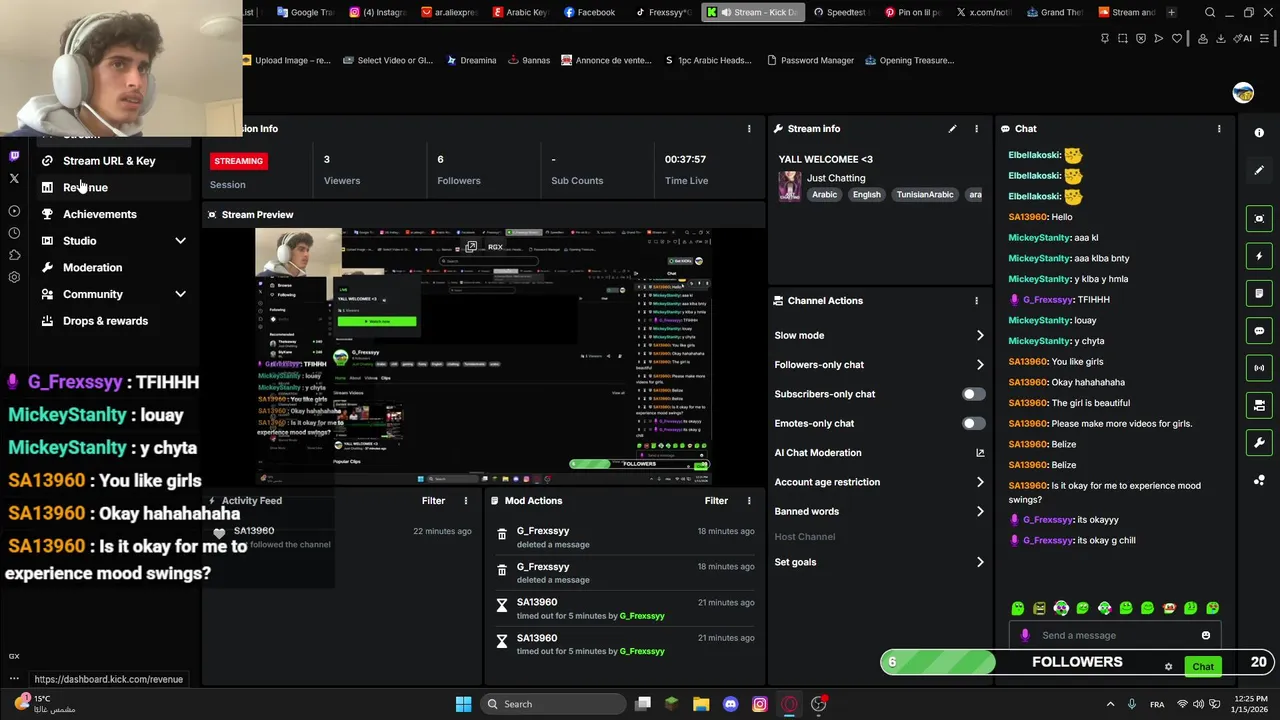The width and height of the screenshot is (1280, 720).
Task: Click the broadcast signal icon in right toolbar
Action: (x=1259, y=368)
